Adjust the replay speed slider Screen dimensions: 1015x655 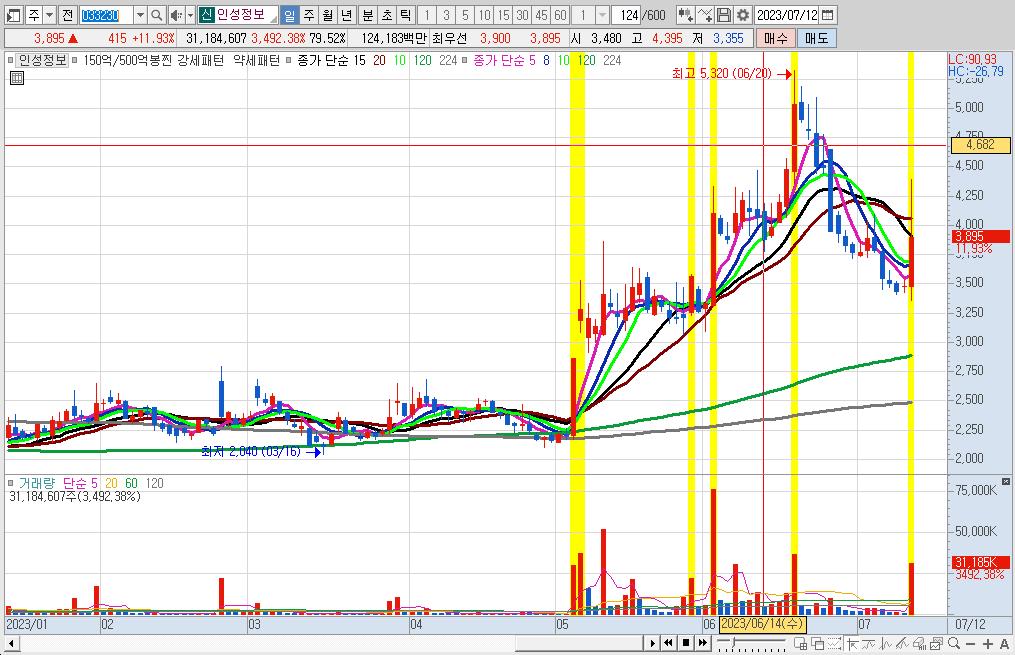(x=733, y=641)
